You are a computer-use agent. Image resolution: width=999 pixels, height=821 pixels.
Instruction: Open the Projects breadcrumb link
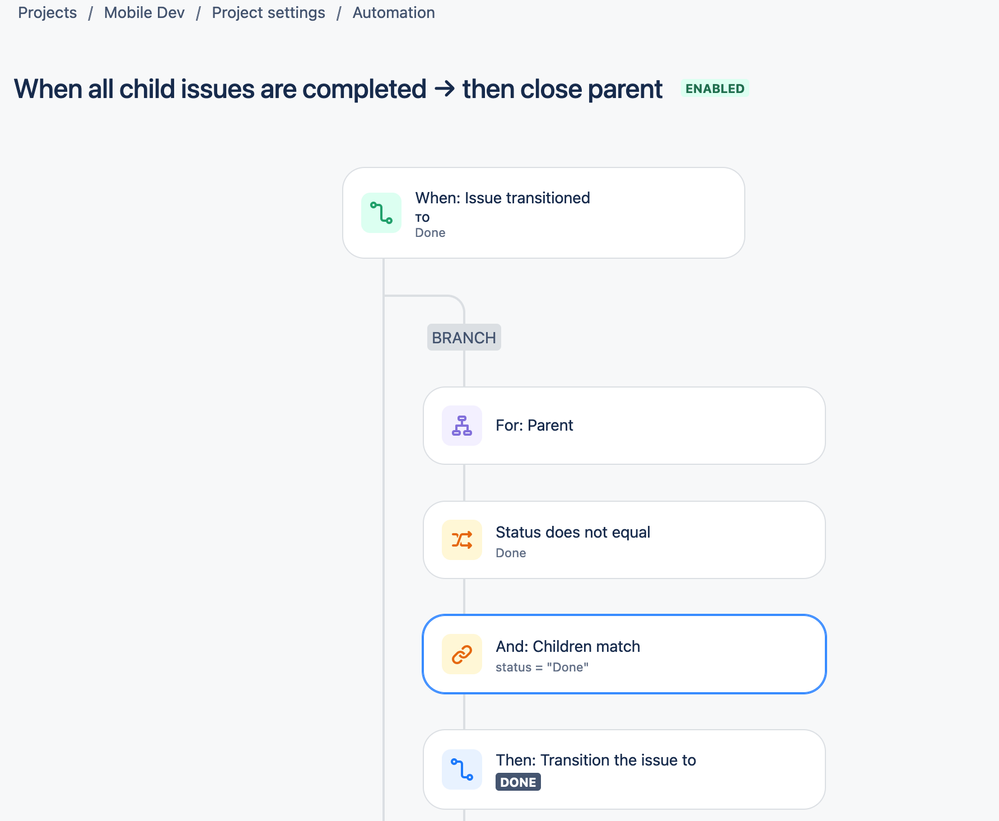tap(47, 13)
